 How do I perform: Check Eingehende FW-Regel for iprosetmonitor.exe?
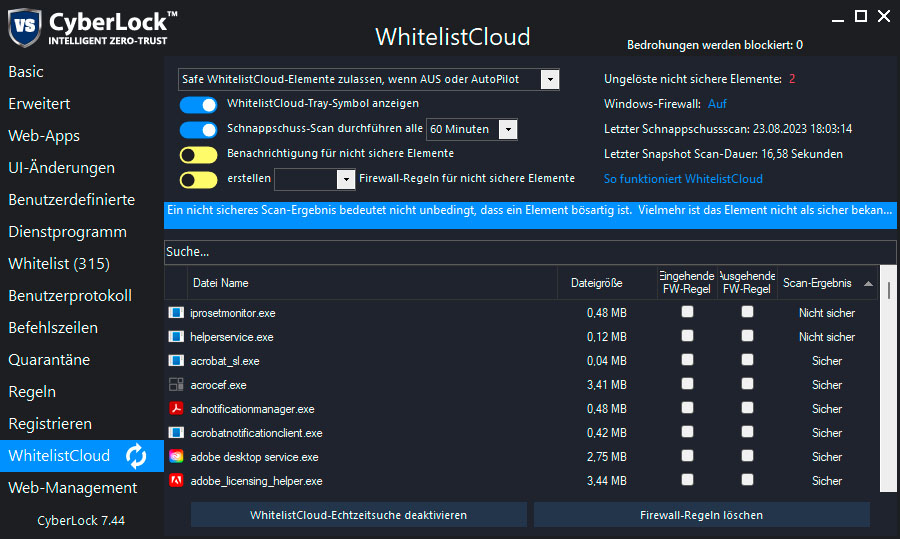point(687,312)
